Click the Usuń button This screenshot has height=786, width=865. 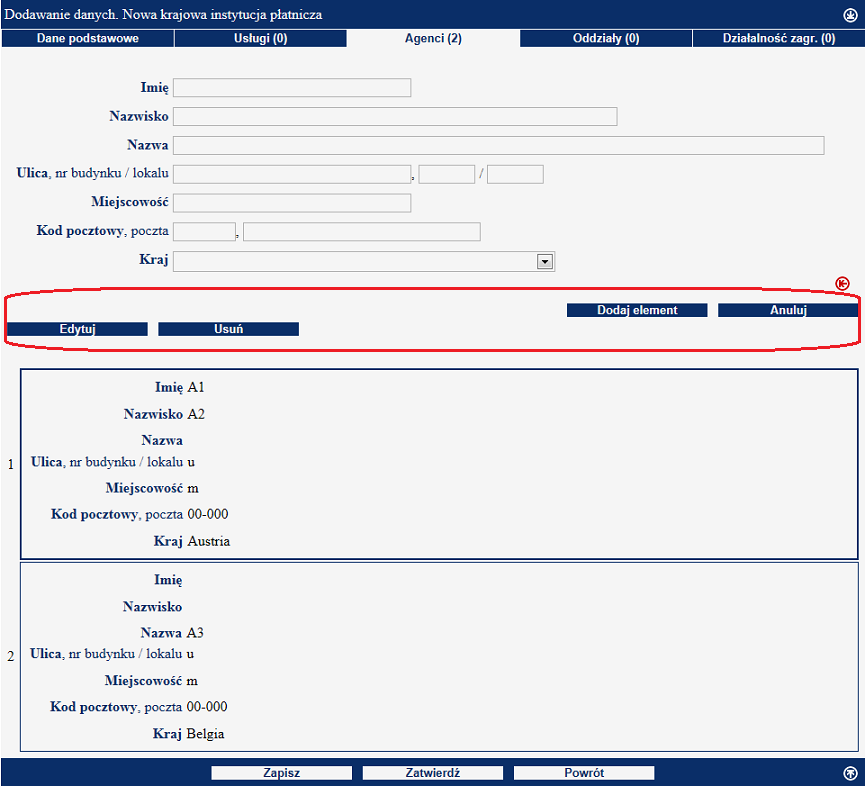[228, 329]
